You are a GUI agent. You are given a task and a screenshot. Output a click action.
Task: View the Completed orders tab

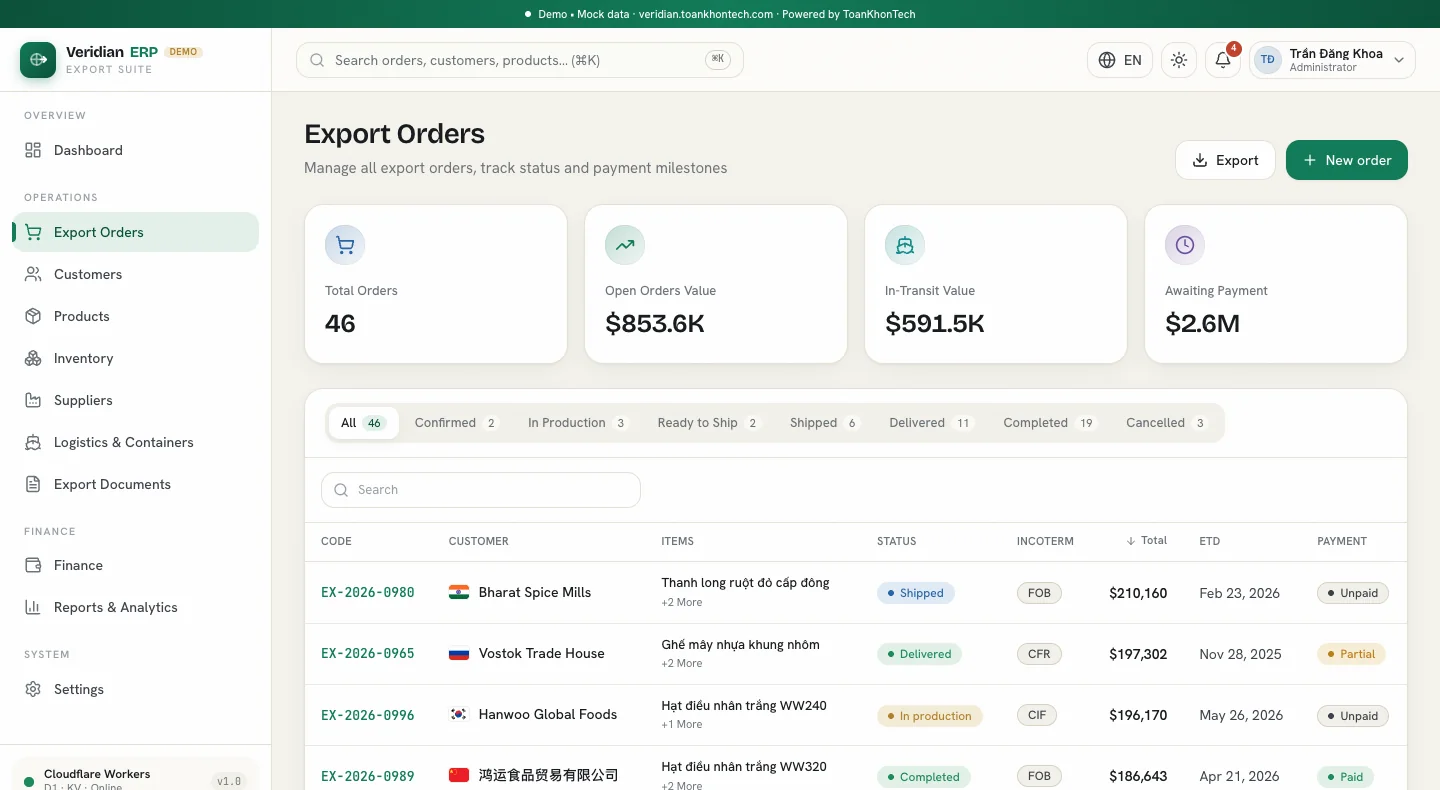[x=1049, y=423]
